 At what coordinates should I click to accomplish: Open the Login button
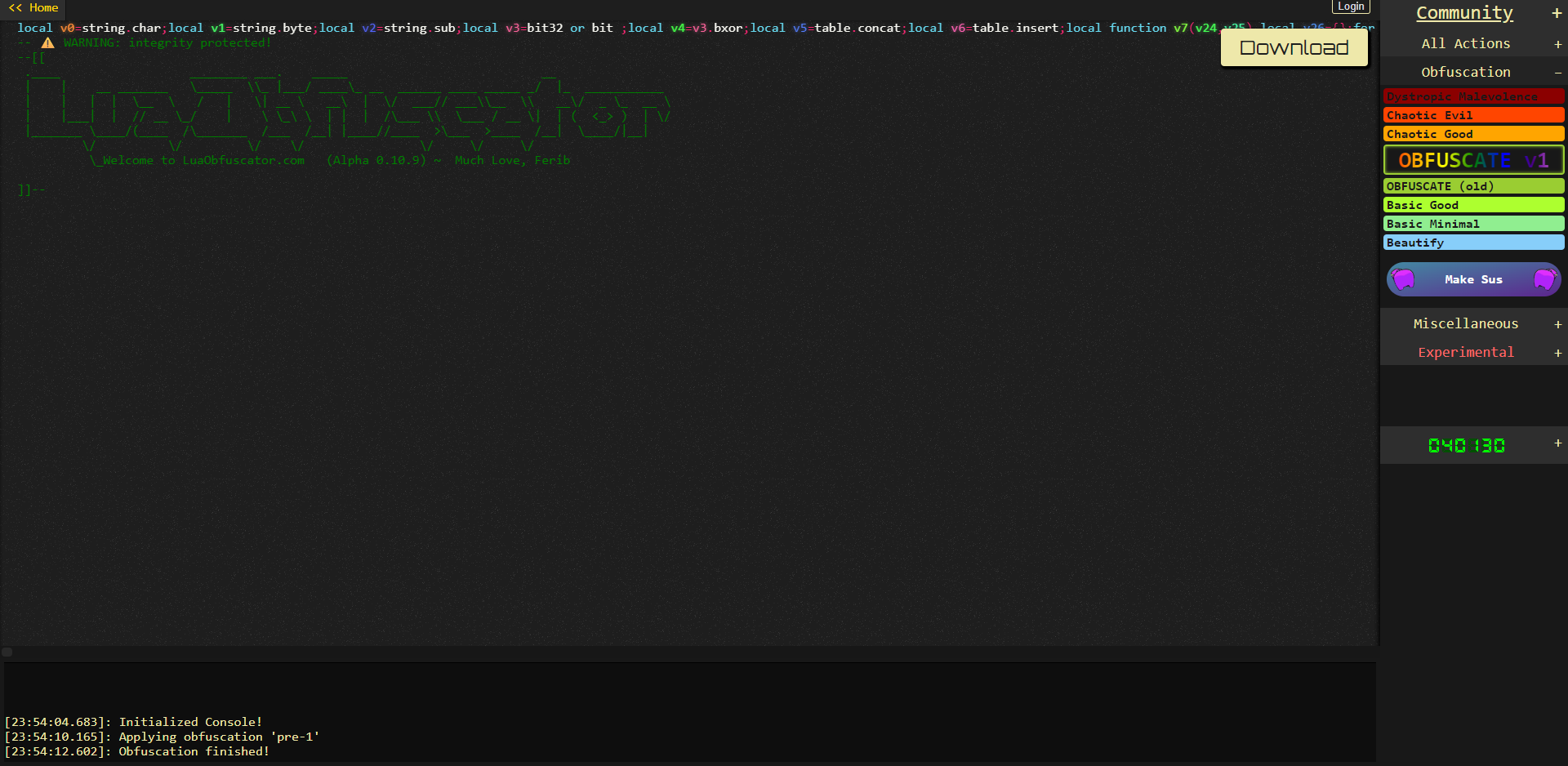click(1351, 7)
